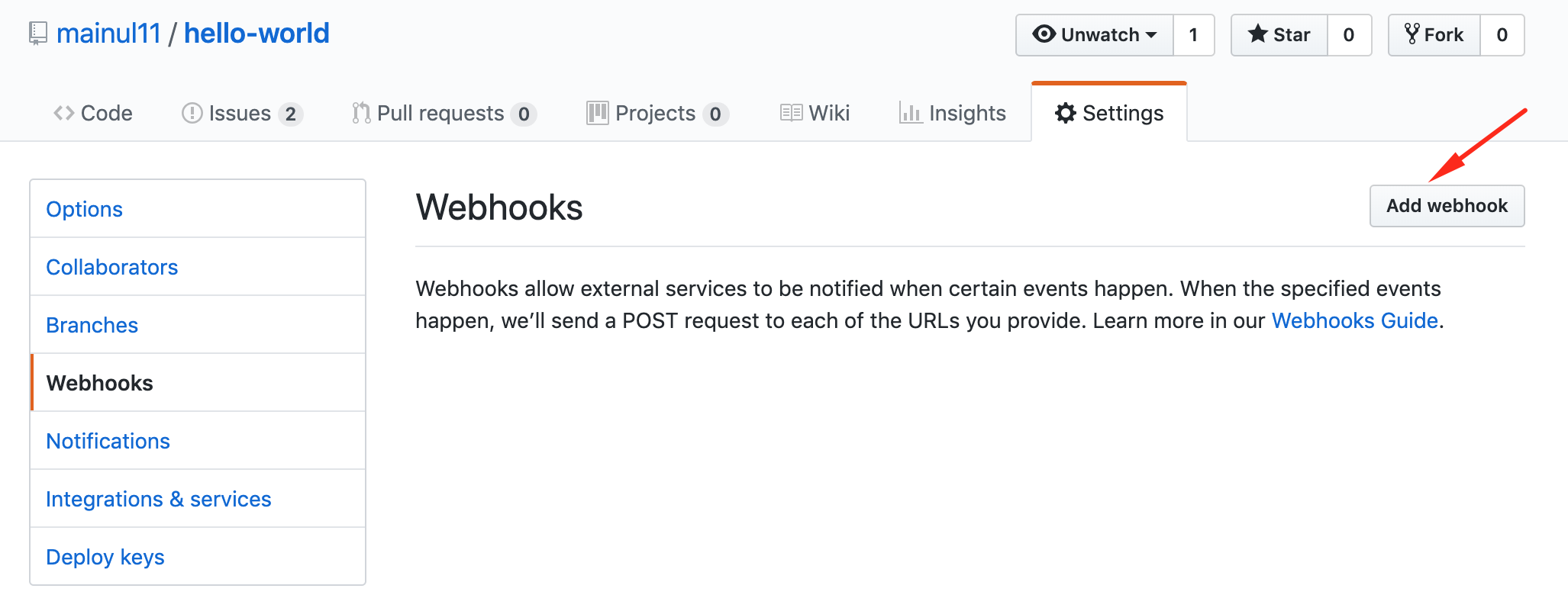Open Integrations & services in sidebar

198,499
